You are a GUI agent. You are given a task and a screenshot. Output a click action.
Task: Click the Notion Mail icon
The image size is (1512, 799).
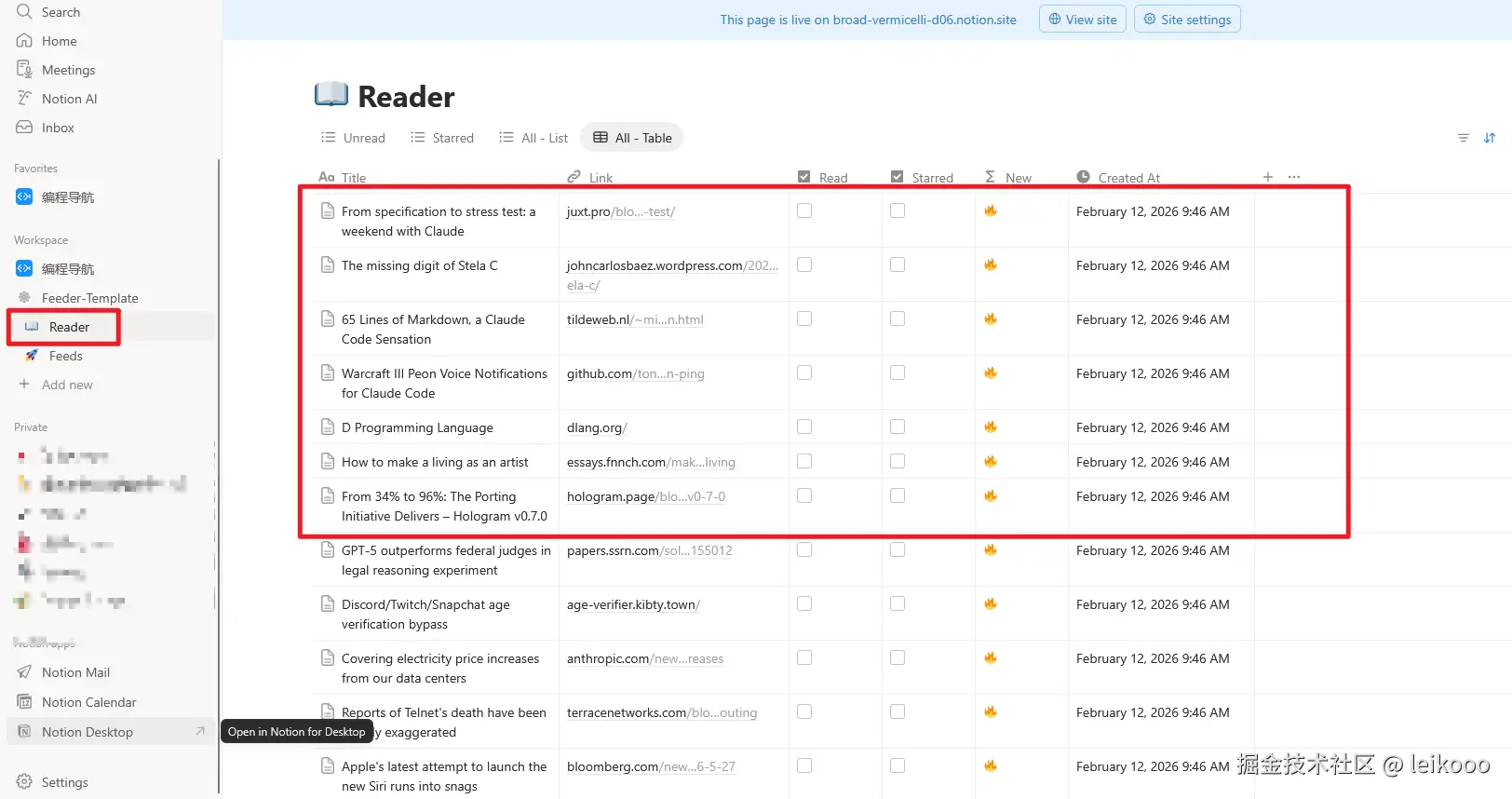(24, 672)
